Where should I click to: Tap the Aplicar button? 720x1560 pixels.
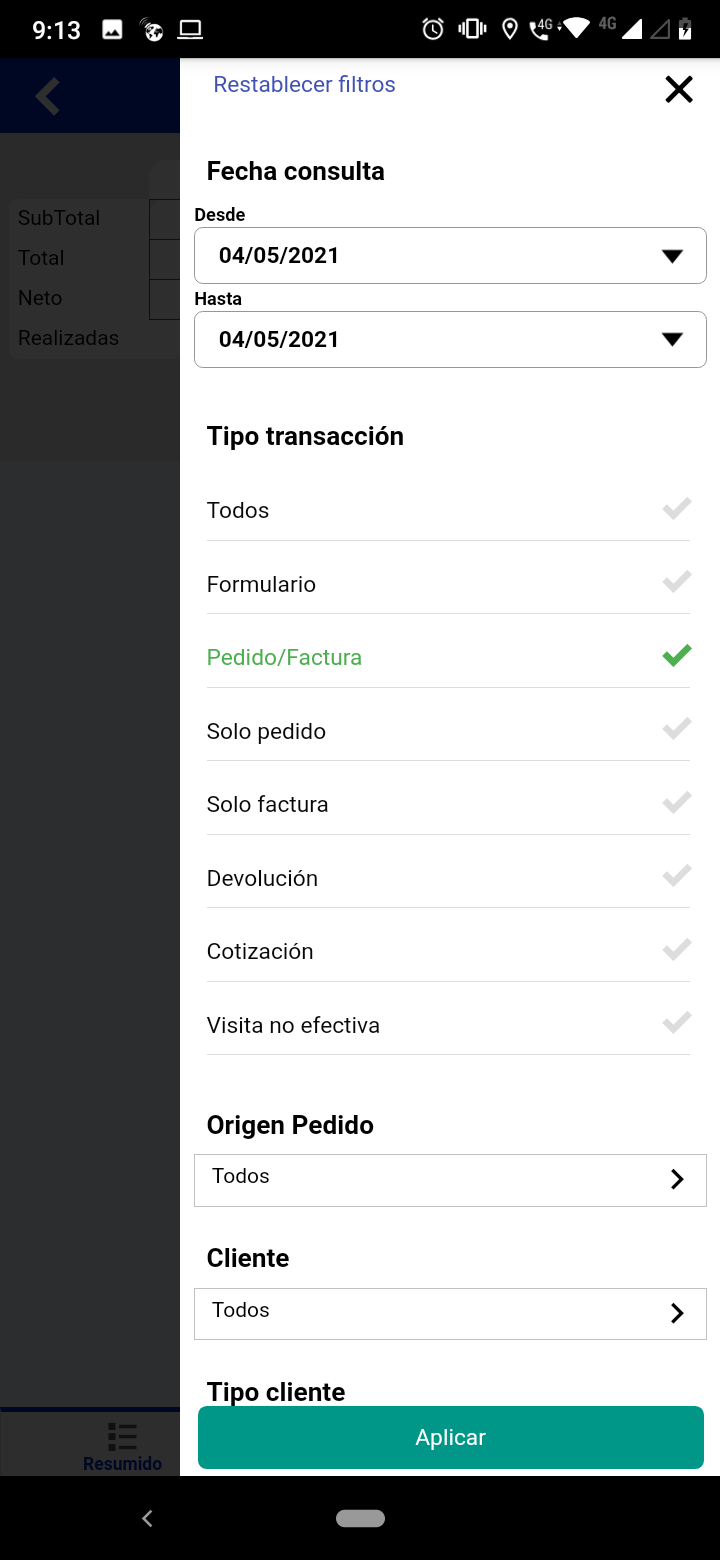(x=451, y=1437)
